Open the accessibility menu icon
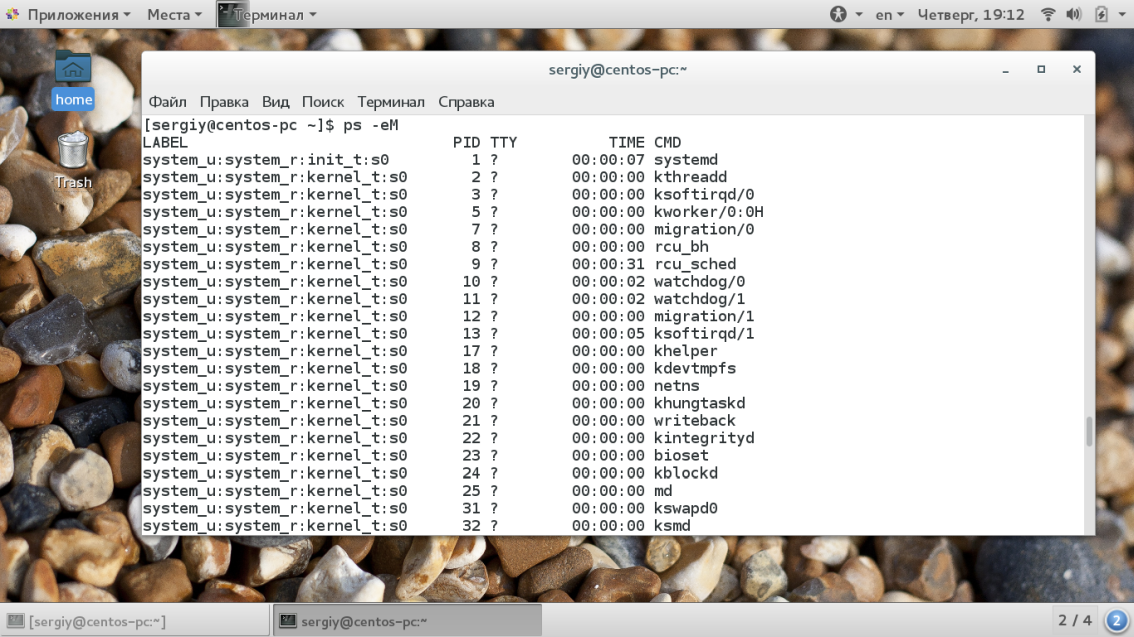1134x637 pixels. pyautogui.click(x=838, y=14)
